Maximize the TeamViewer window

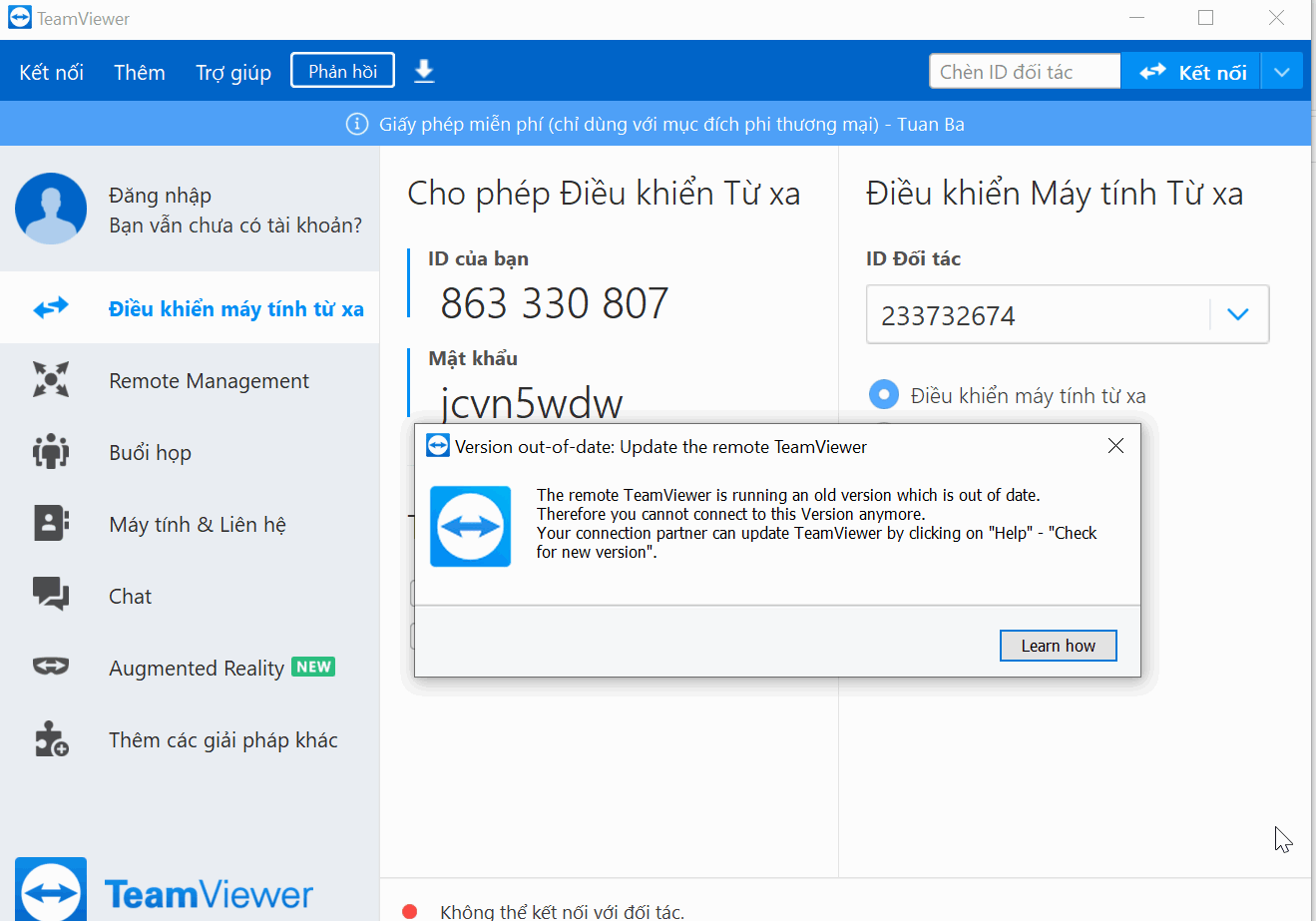1205,18
